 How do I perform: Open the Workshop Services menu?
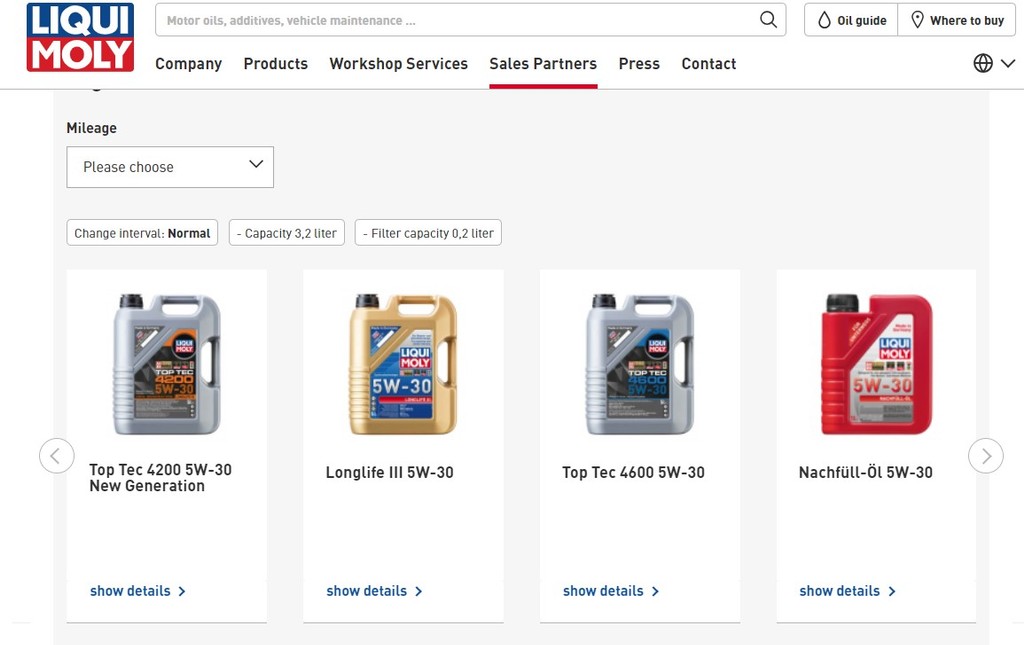[398, 63]
